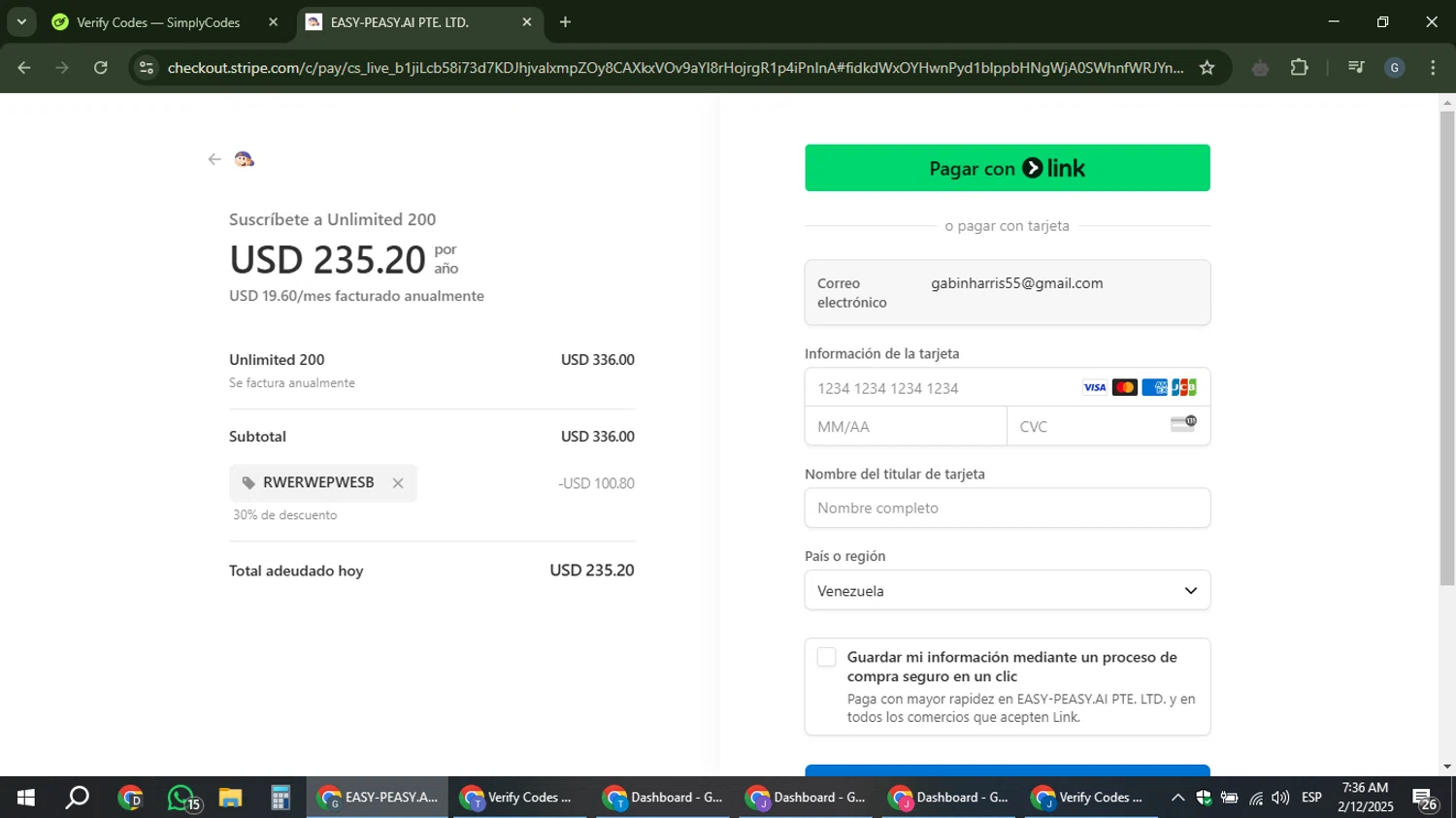This screenshot has height=818, width=1456.
Task: Click the extension icon next to bookmark star
Action: [x=1260, y=68]
